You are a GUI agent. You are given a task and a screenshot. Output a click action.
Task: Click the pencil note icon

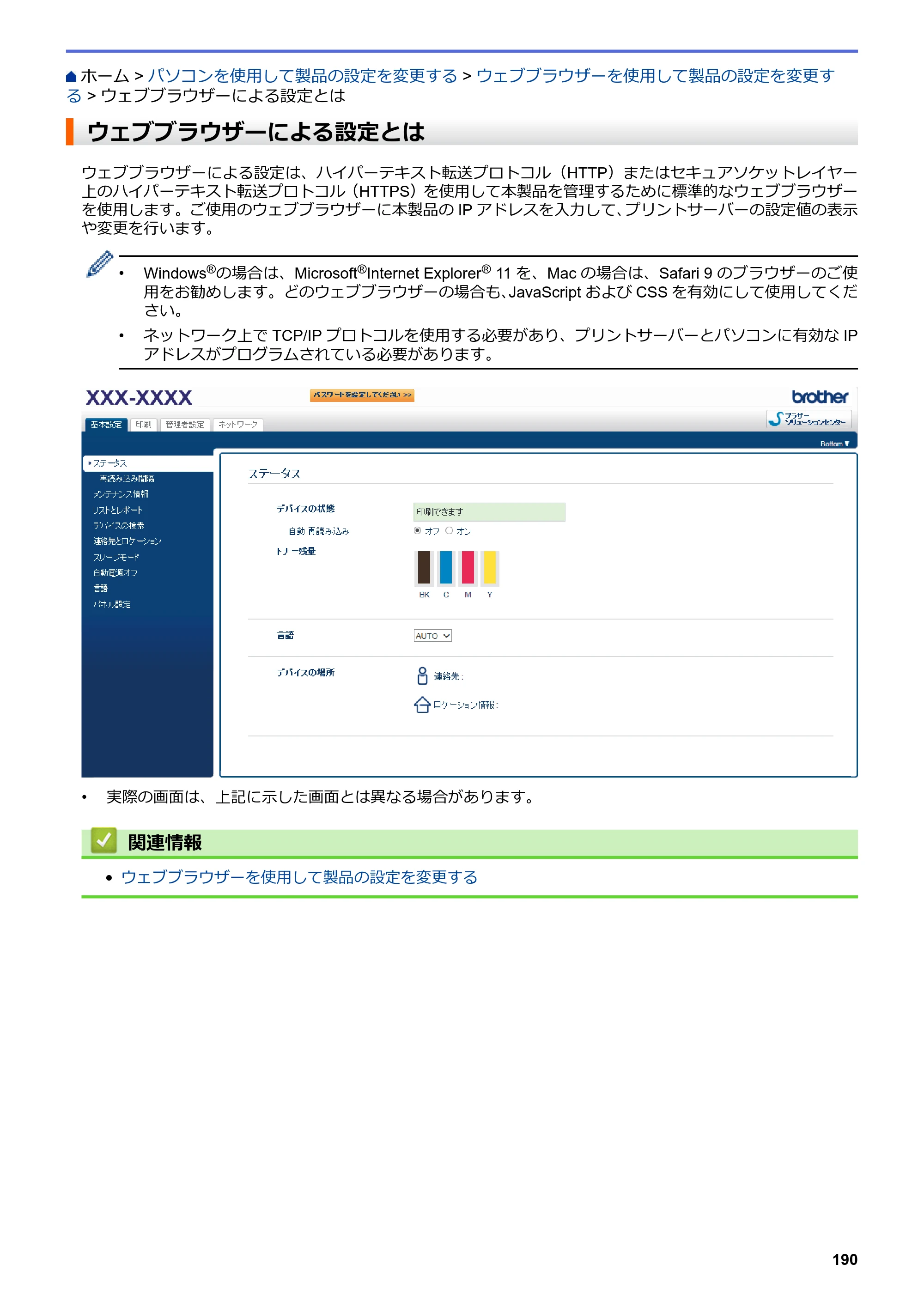click(x=100, y=263)
